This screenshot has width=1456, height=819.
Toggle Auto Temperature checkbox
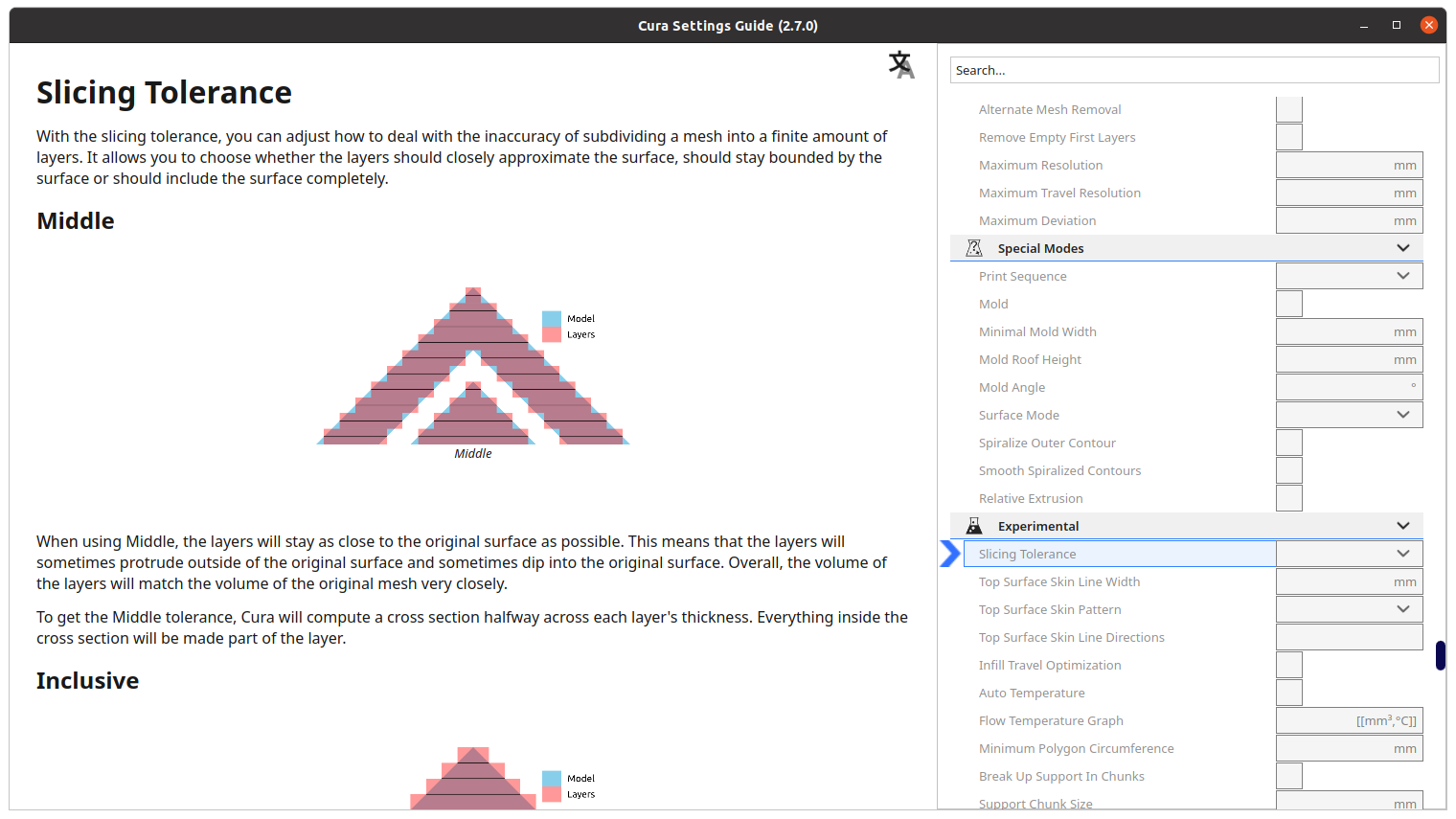1289,693
